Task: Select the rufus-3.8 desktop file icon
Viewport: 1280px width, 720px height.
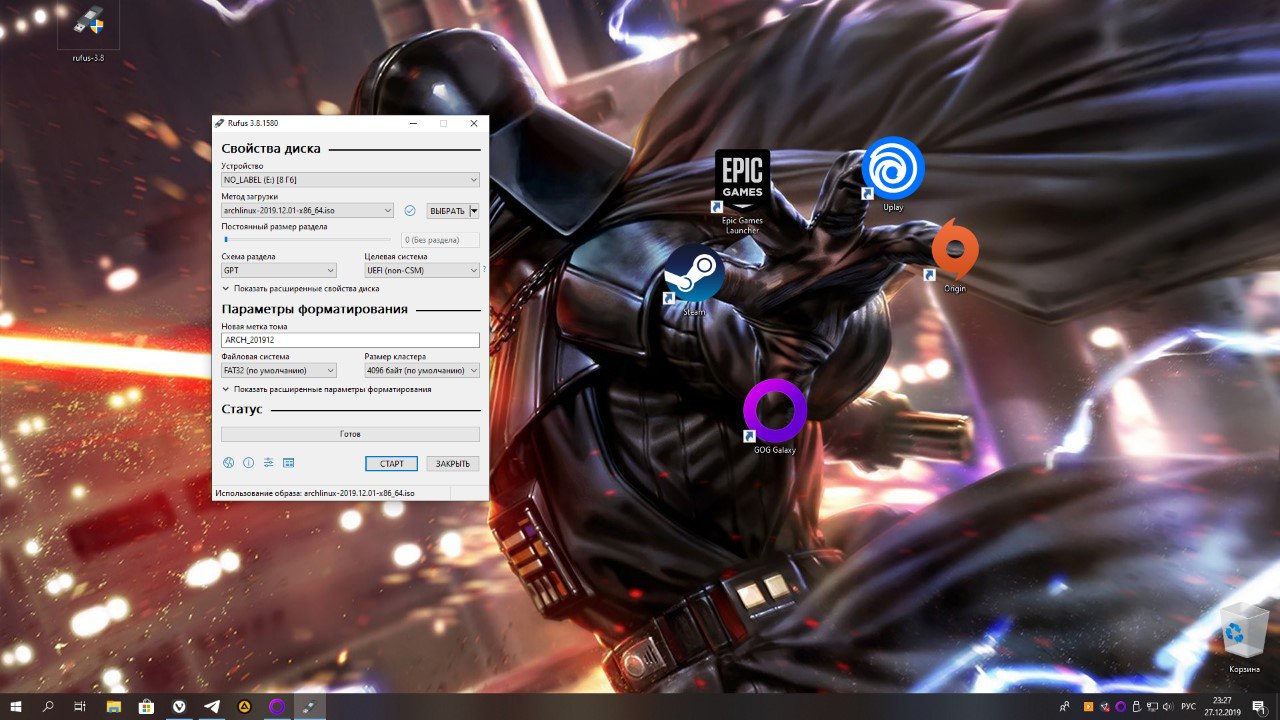Action: click(88, 32)
